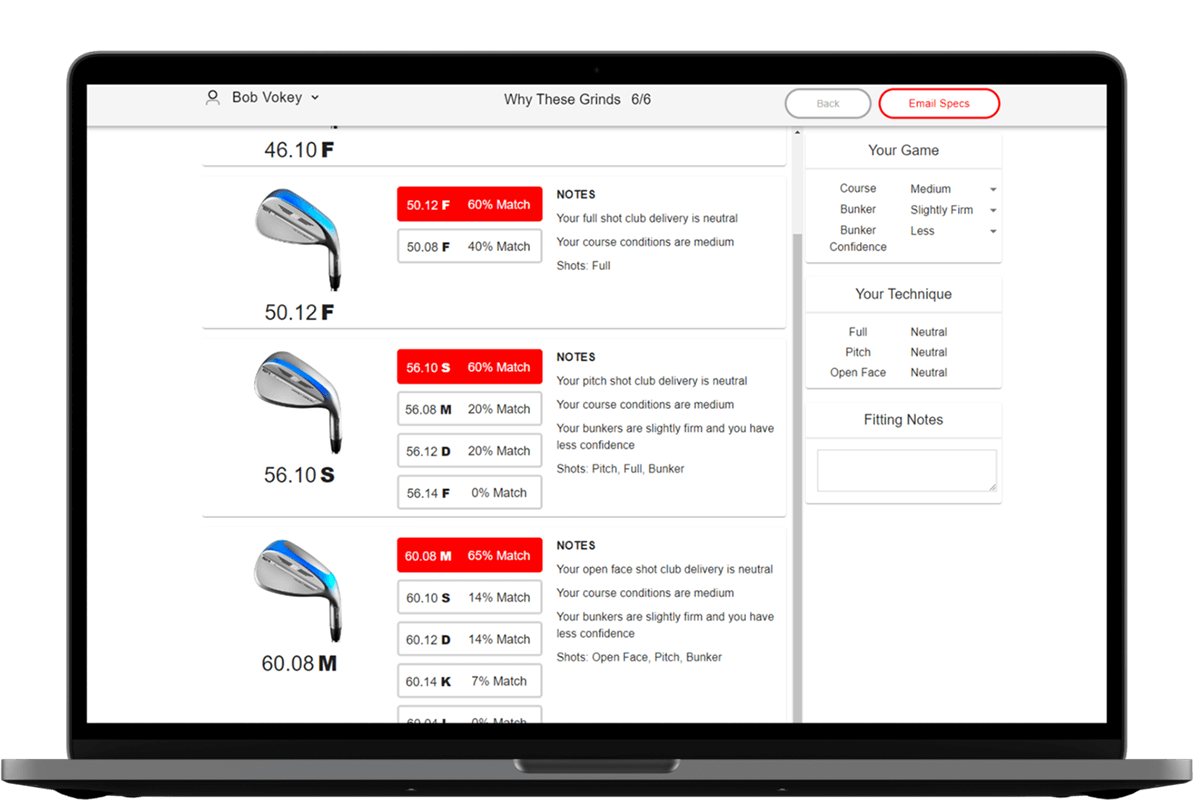The height and width of the screenshot is (800, 1200).
Task: Click the 60.08 M wedge image
Action: pyautogui.click(x=299, y=590)
